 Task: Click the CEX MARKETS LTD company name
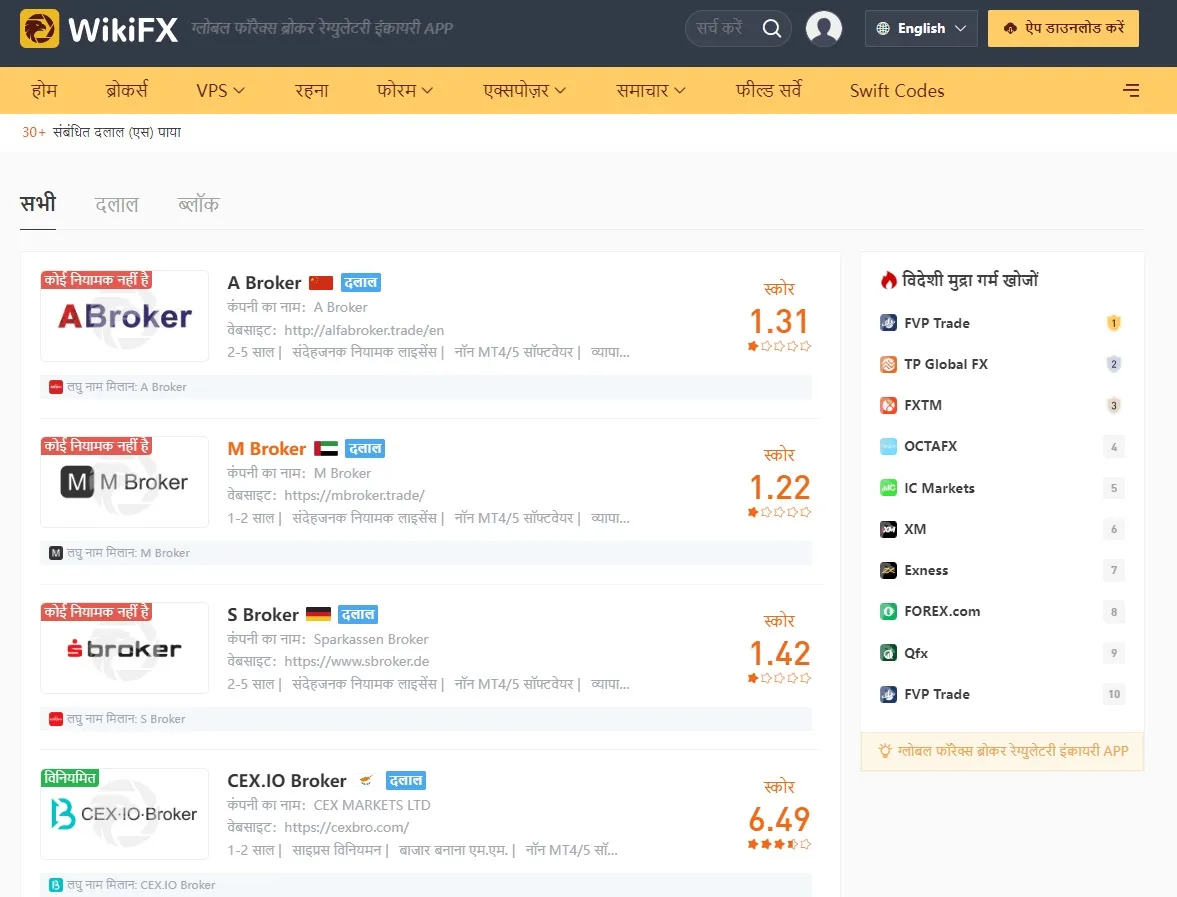point(372,805)
